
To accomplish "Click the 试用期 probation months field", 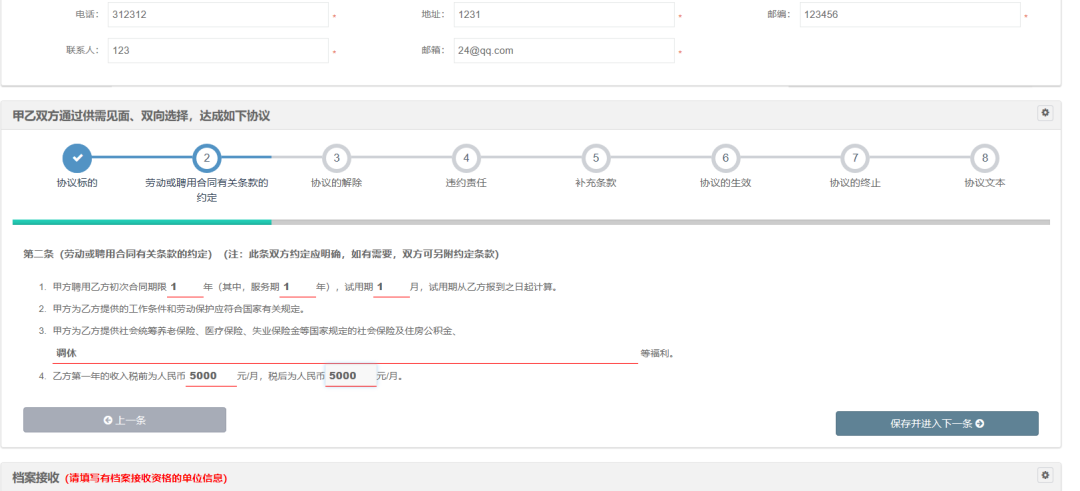I will click(391, 287).
